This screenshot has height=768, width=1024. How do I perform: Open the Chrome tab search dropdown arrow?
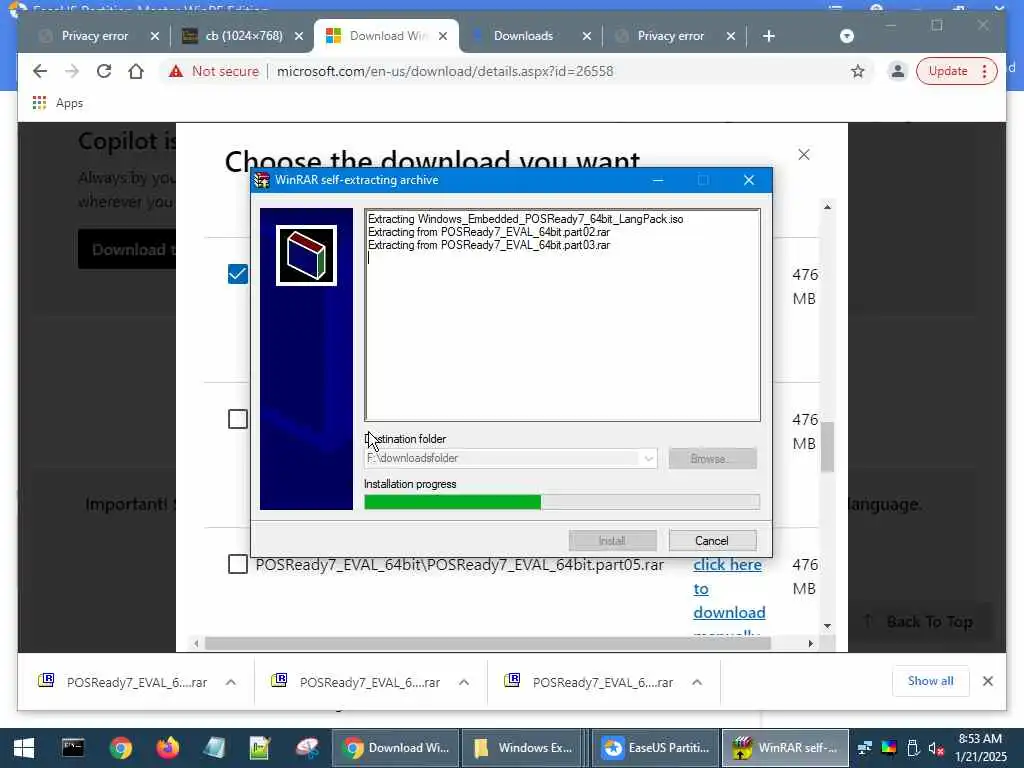[x=847, y=36]
